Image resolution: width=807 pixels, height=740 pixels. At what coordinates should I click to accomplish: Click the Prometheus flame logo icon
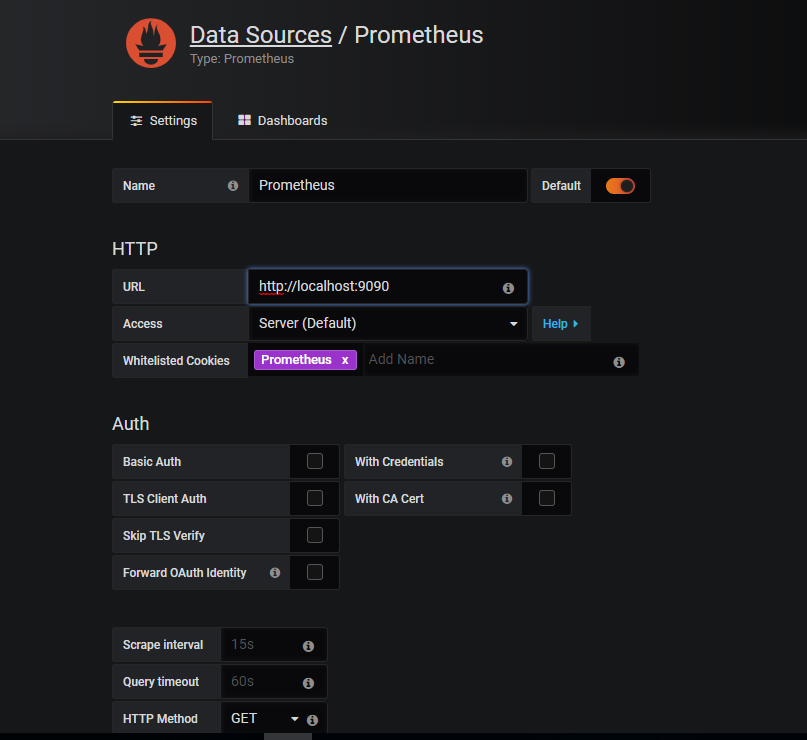point(151,43)
